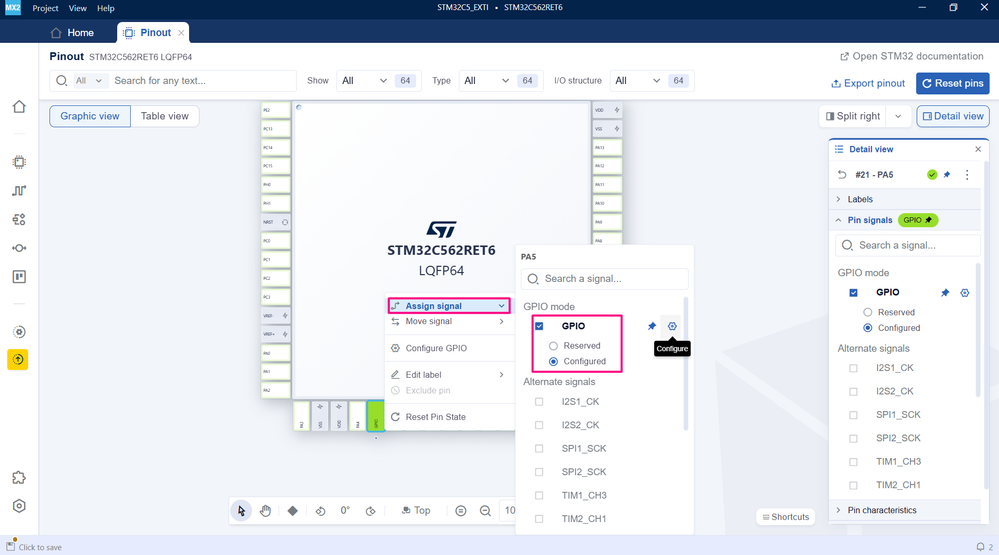999x555 pixels.
Task: Select the hand pan tool
Action: coord(266,510)
